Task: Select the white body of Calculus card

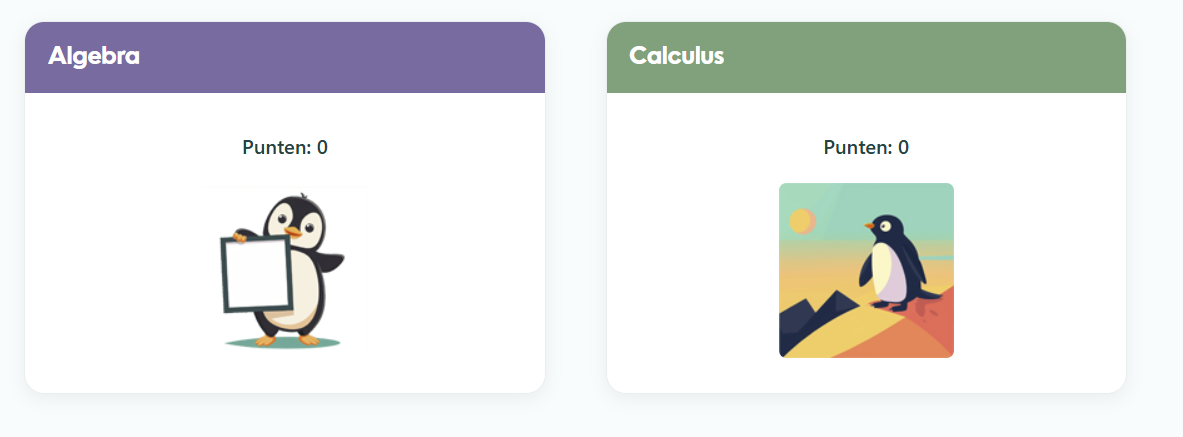Action: pos(866,243)
